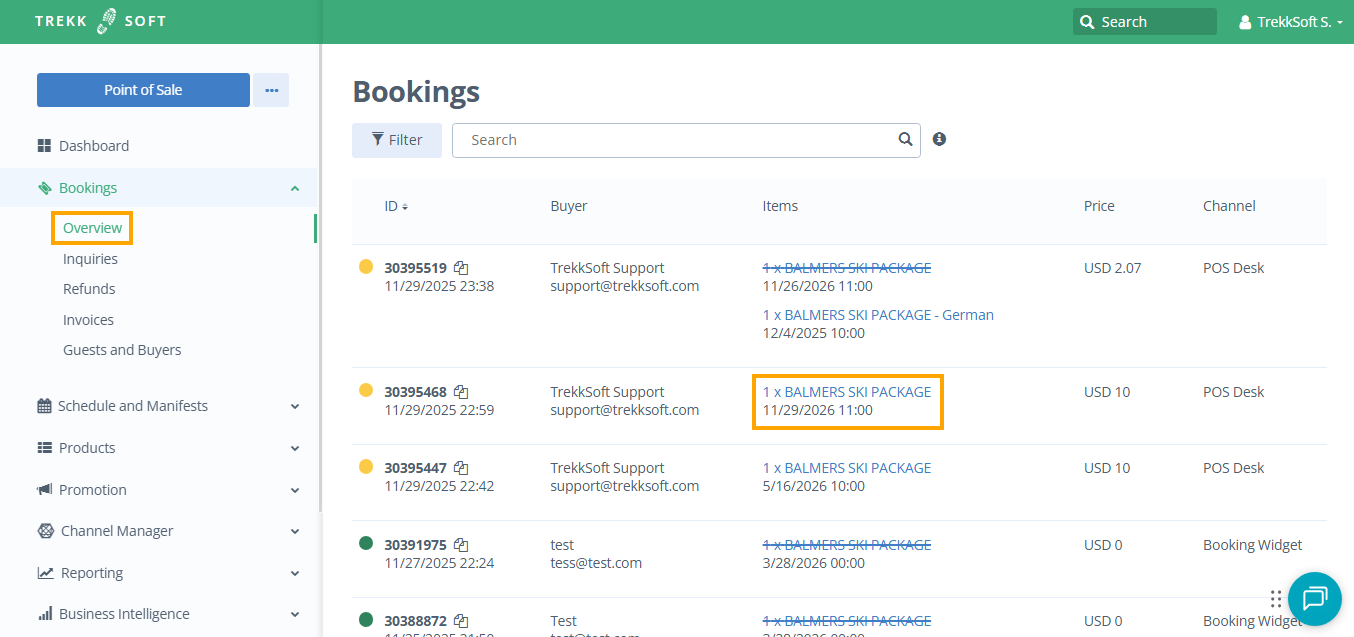Open the live chat widget
This screenshot has width=1354, height=637.
1314,598
